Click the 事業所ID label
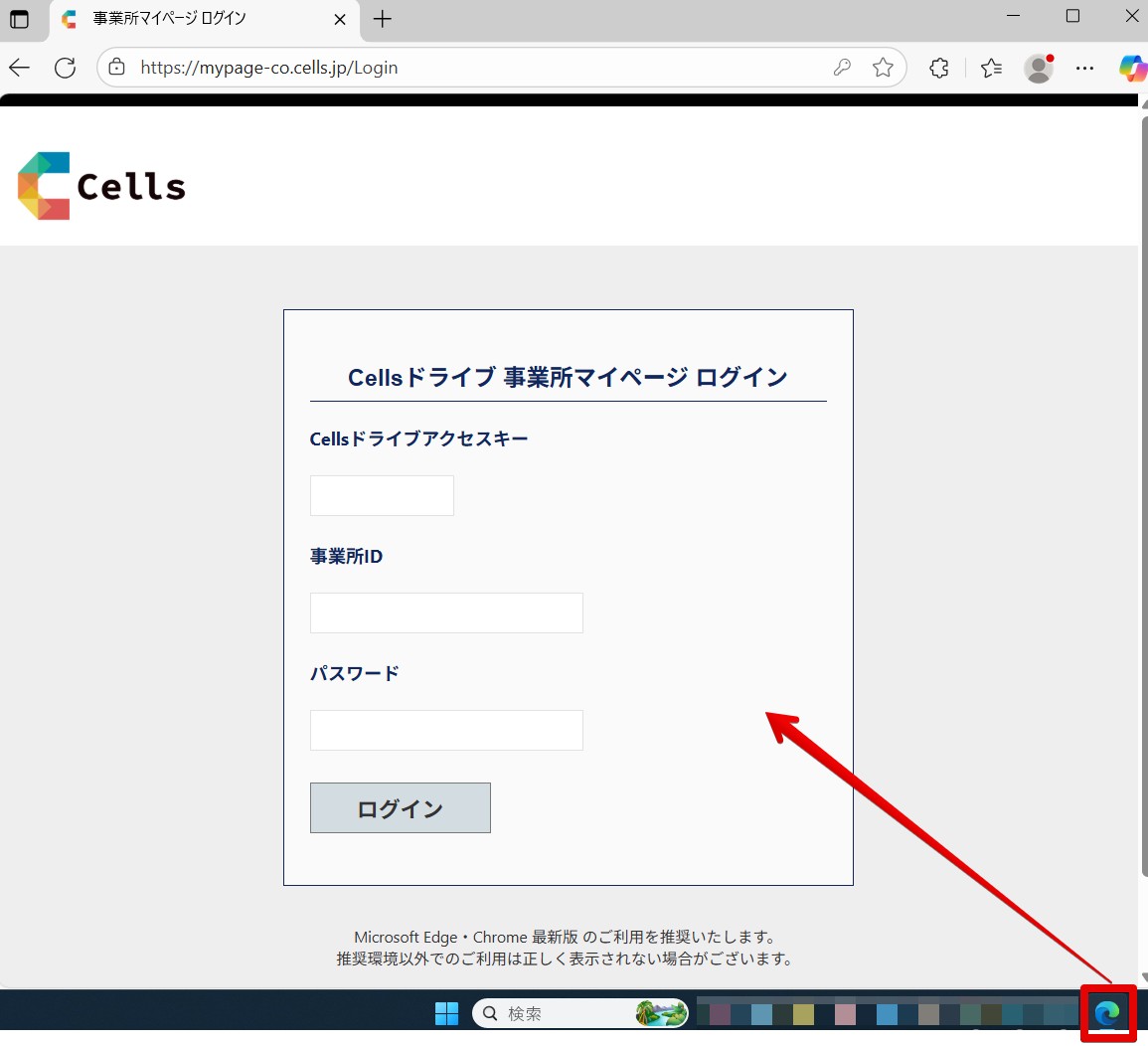 point(346,556)
